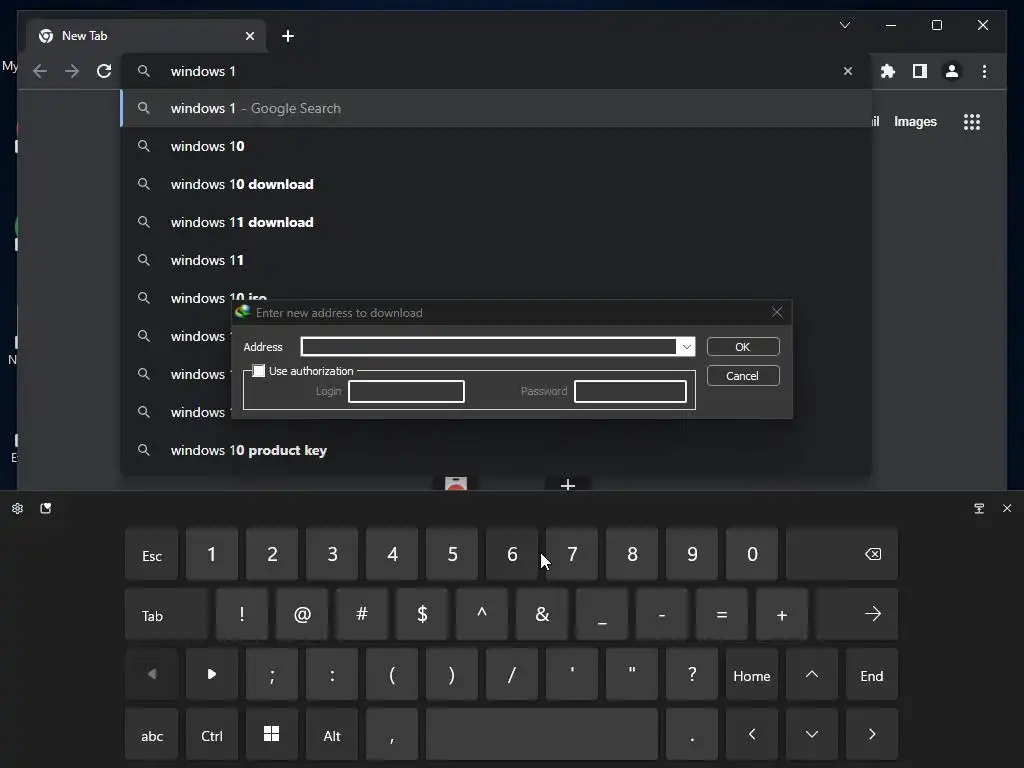Go to the previous symbols page on the keyboard
The height and width of the screenshot is (768, 1024).
click(x=152, y=675)
